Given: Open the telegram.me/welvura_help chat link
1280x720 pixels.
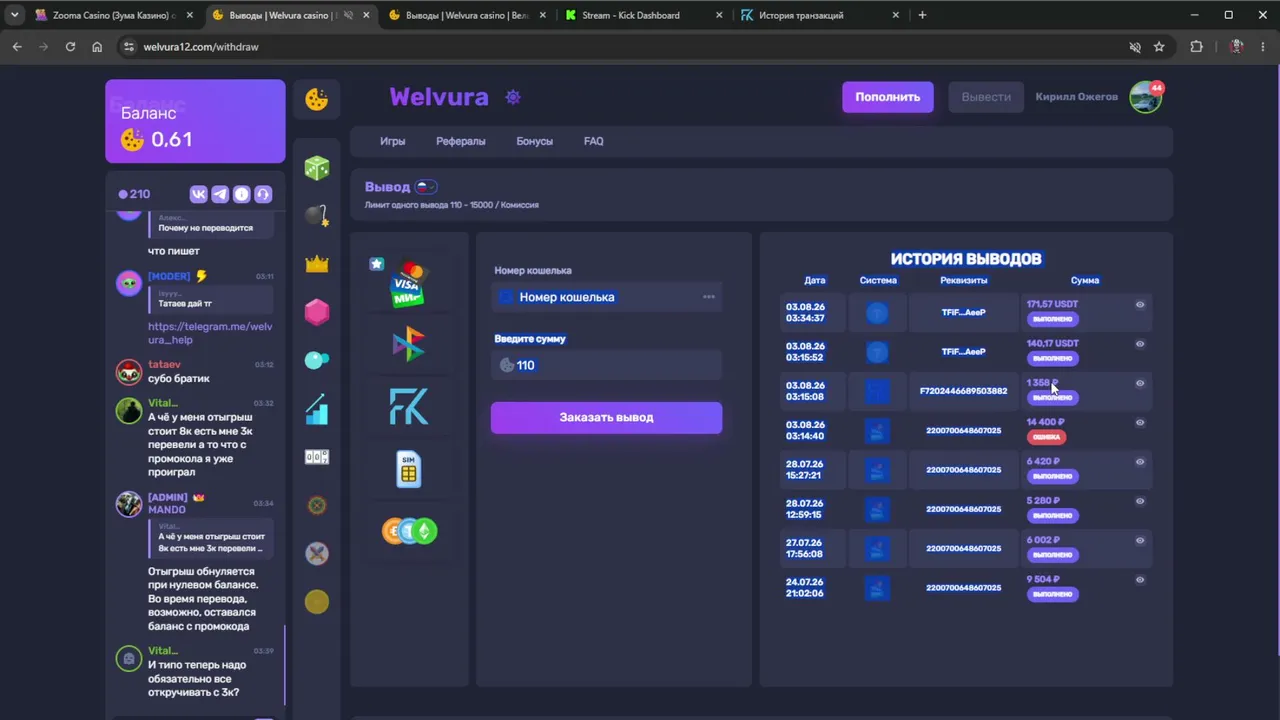Looking at the screenshot, I should click(210, 333).
